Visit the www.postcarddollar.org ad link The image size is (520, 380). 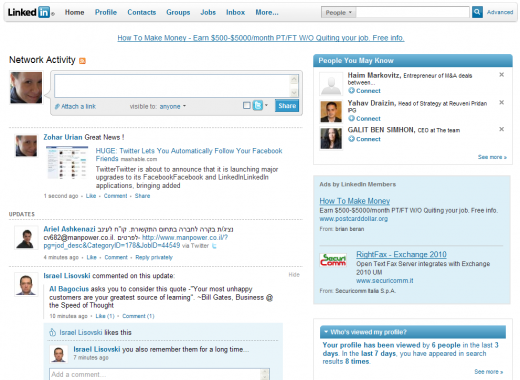click(354, 219)
